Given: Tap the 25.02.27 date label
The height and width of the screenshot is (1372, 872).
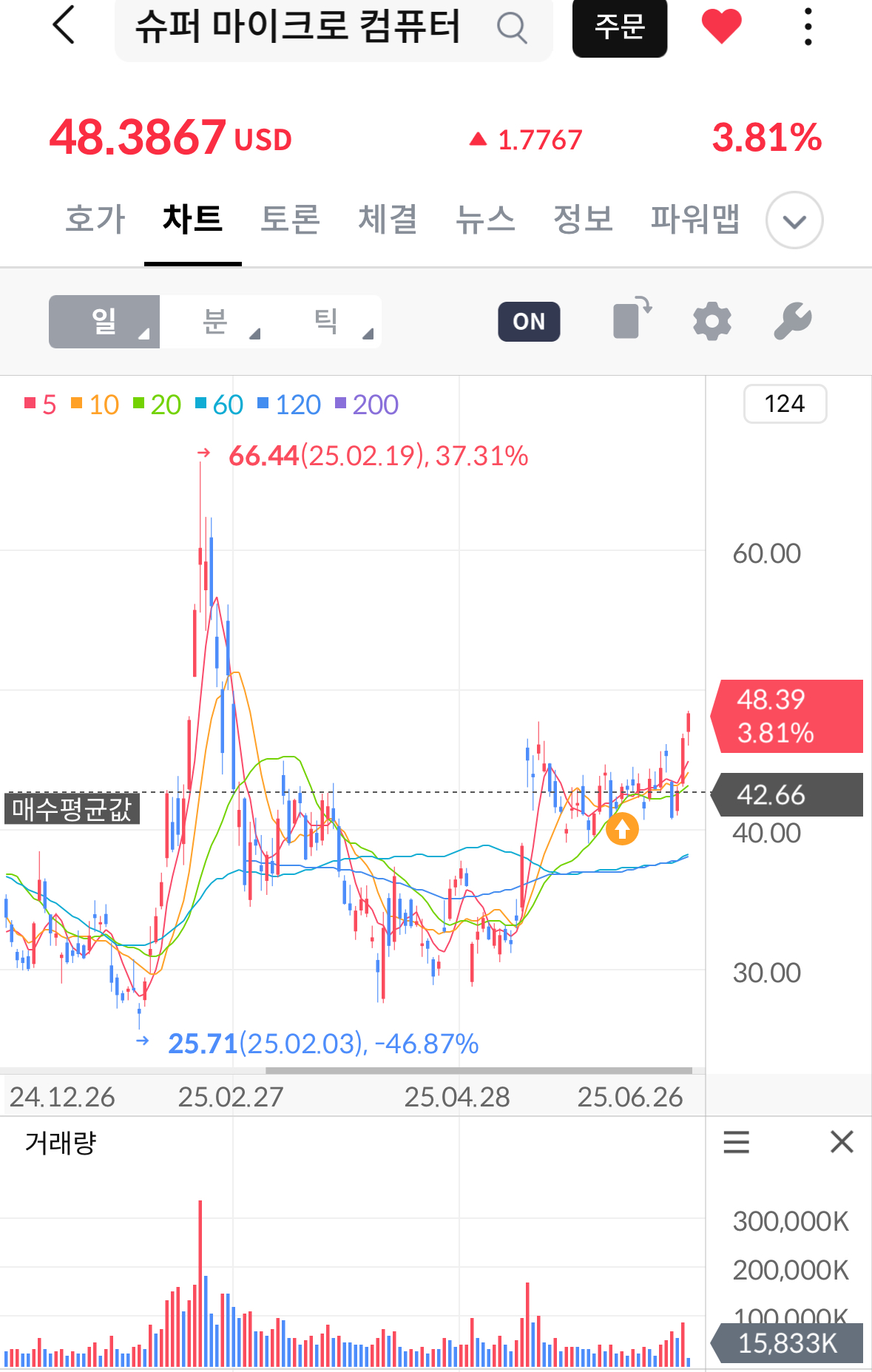Looking at the screenshot, I should (x=231, y=1097).
